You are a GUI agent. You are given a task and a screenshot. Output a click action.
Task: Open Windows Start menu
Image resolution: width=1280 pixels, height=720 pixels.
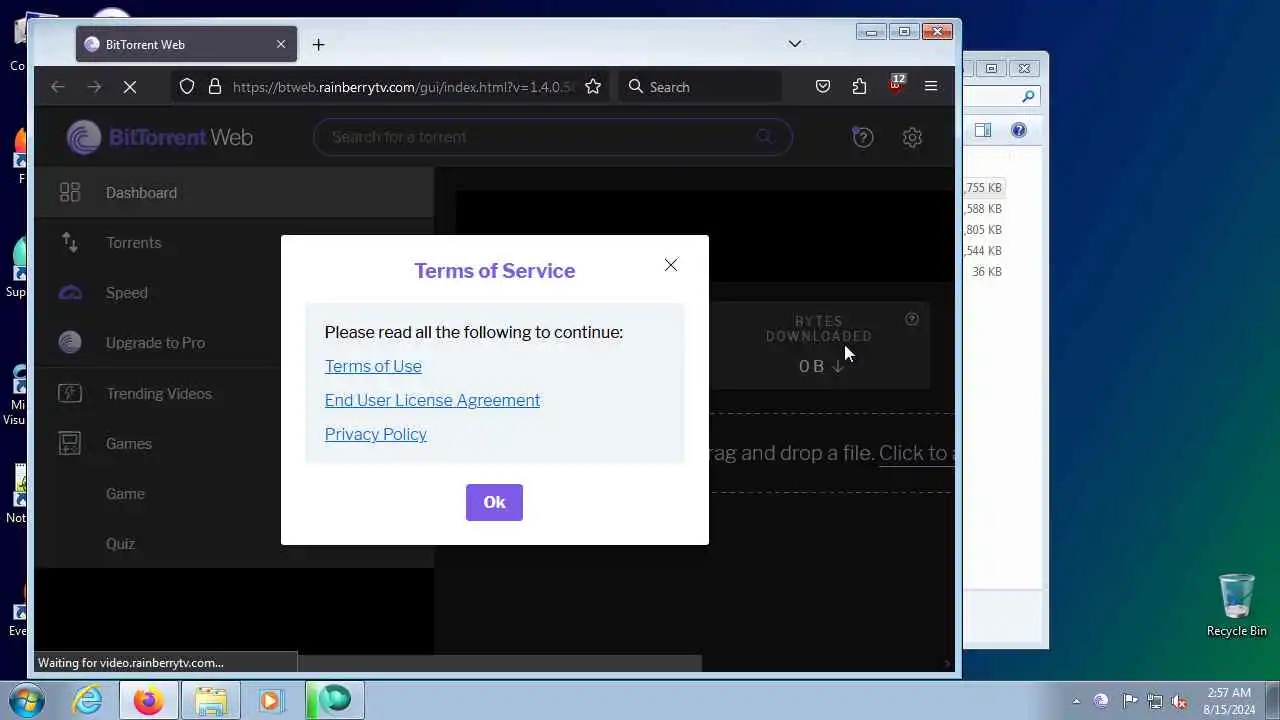coord(28,699)
